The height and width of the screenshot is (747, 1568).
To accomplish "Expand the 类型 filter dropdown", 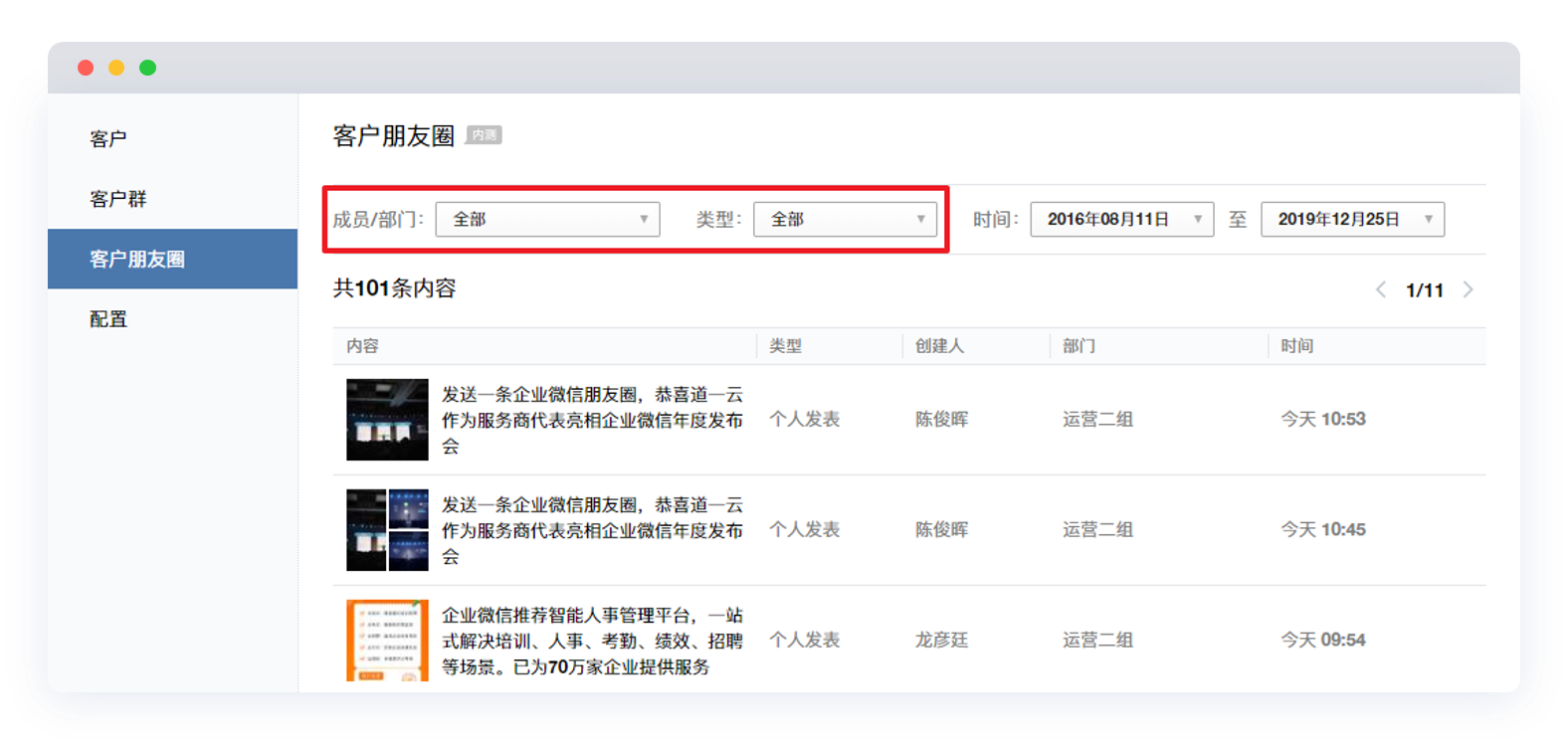I will coord(845,219).
